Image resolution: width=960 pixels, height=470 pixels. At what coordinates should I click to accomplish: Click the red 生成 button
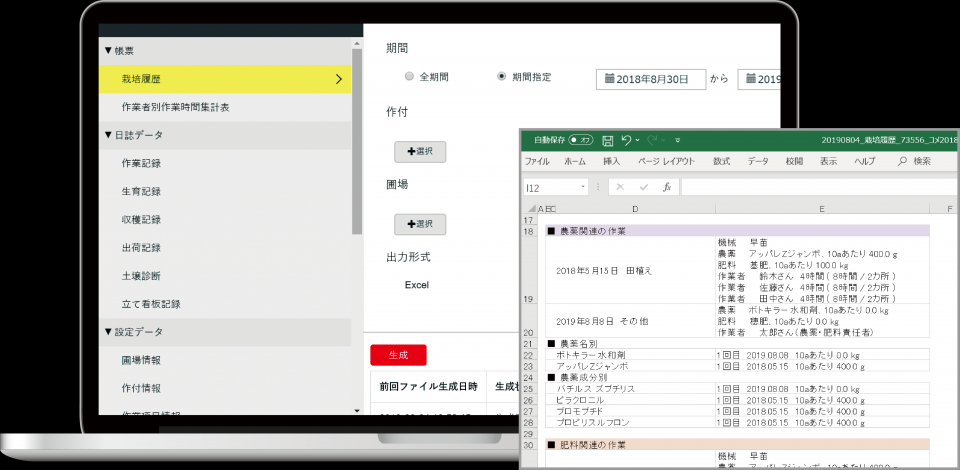pos(398,354)
